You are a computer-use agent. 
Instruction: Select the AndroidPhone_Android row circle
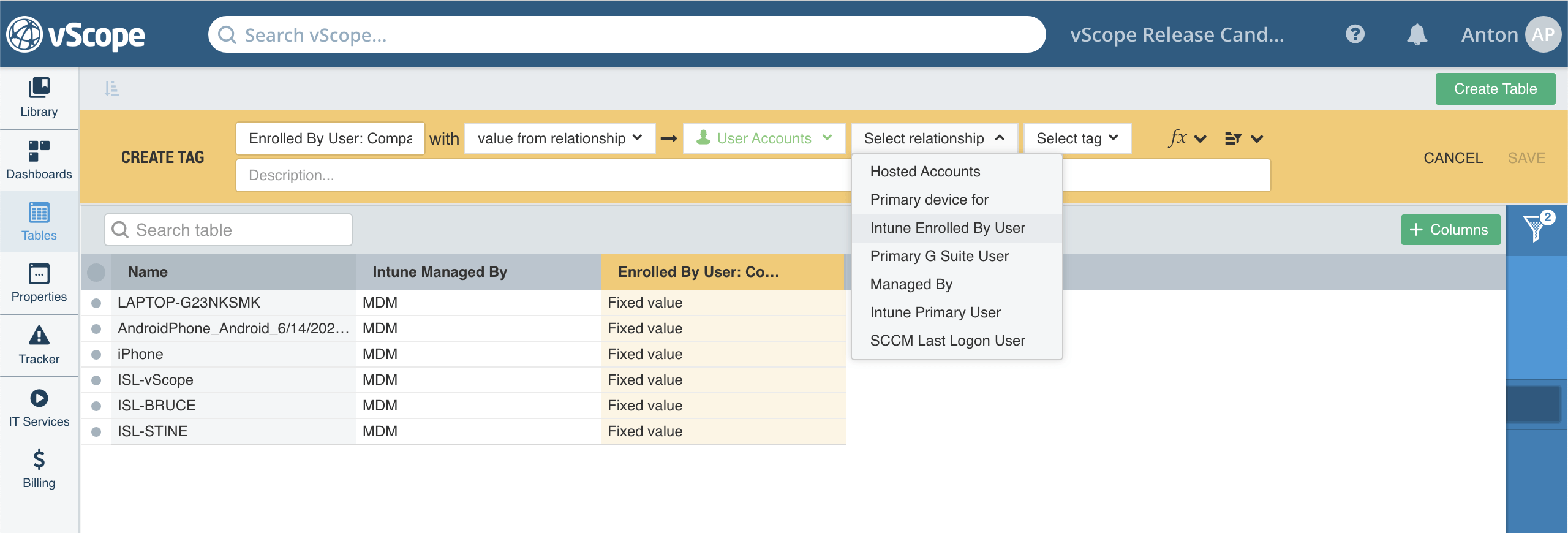96,328
